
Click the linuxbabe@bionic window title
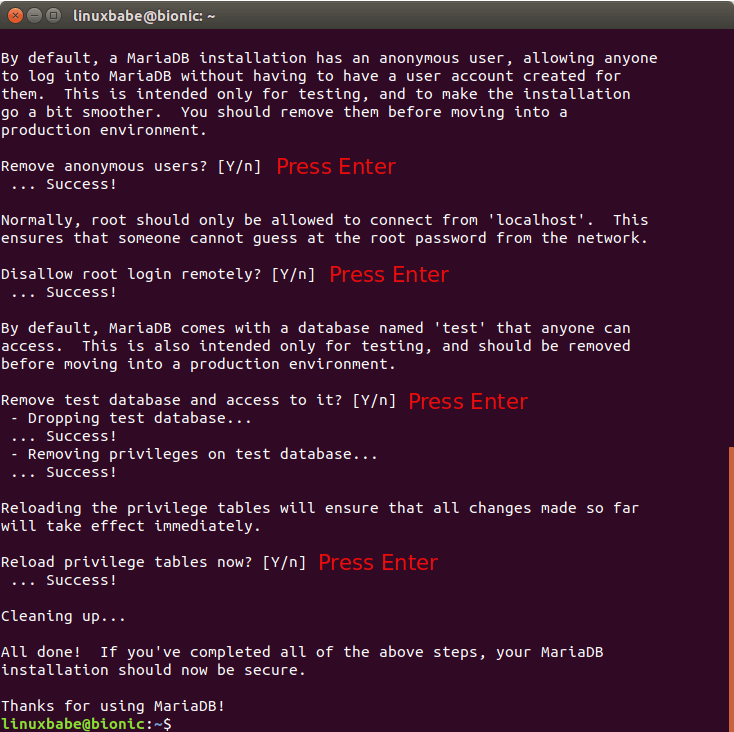point(144,16)
